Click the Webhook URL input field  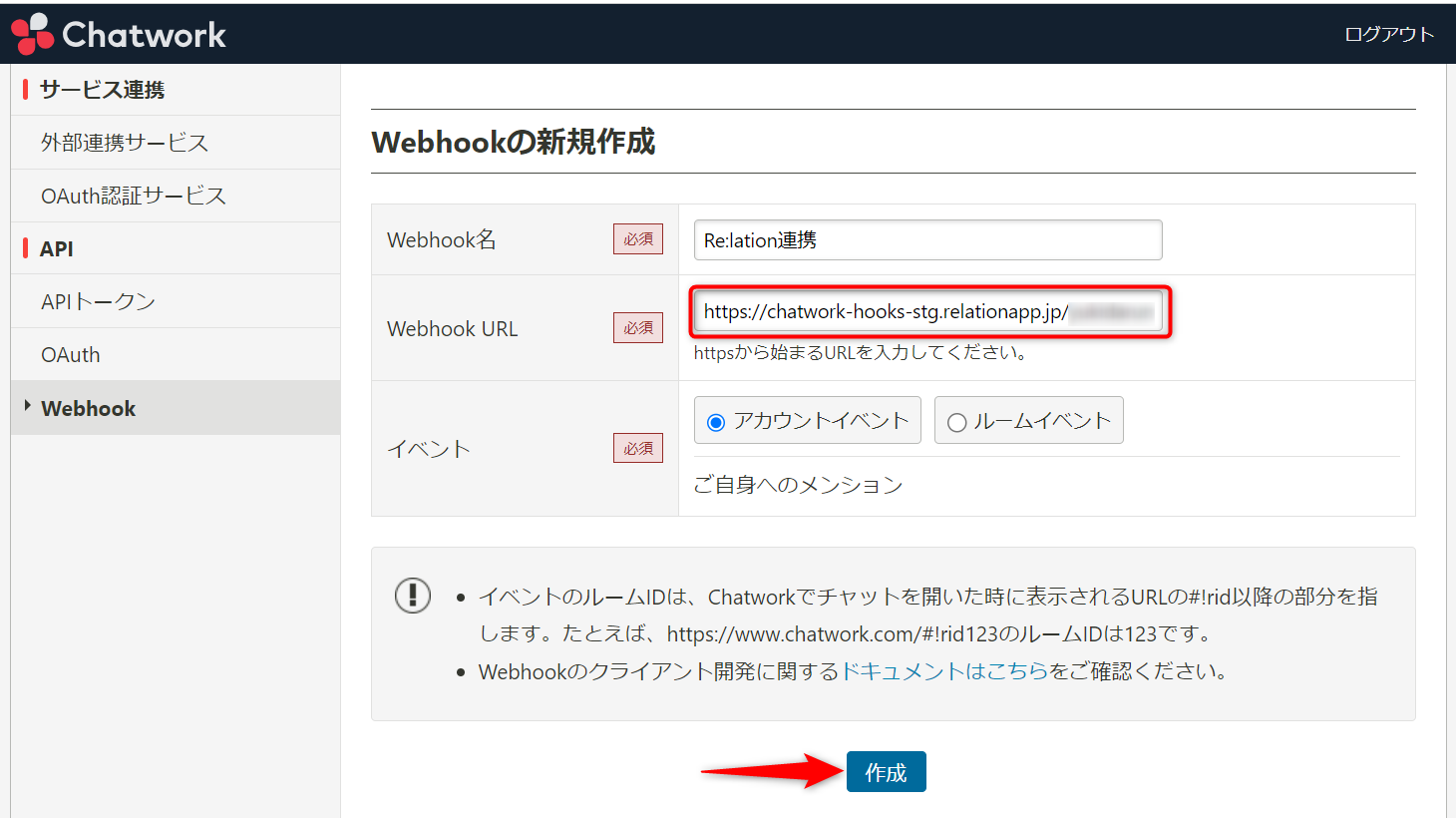click(x=927, y=312)
